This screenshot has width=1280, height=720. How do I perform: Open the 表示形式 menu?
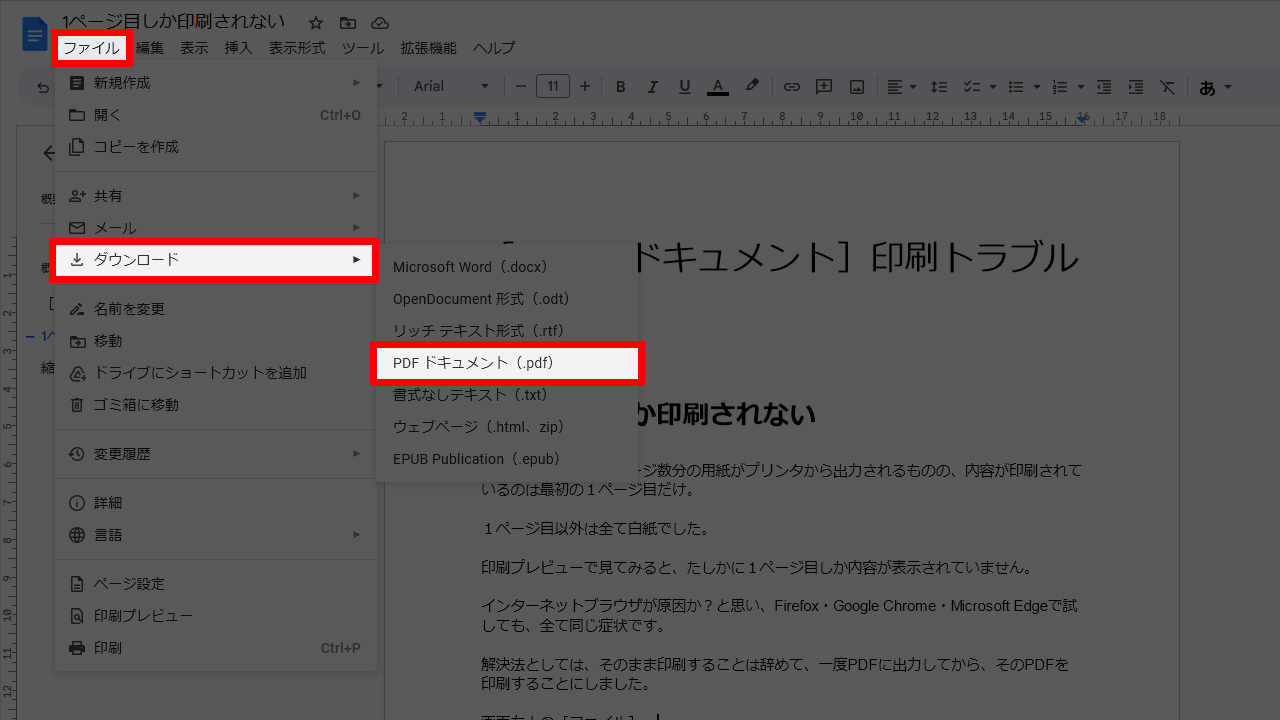point(297,48)
